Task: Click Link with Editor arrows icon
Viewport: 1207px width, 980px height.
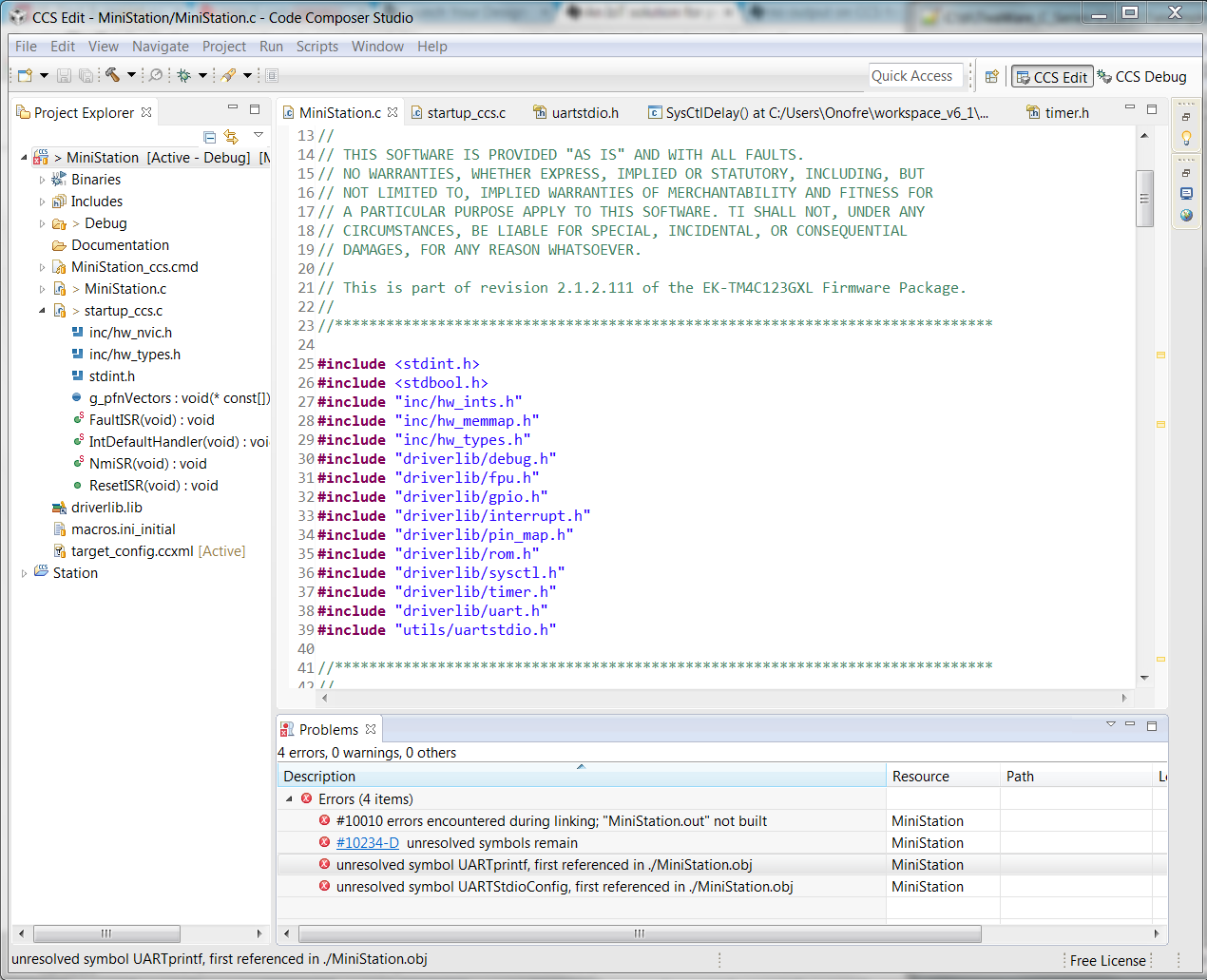Action: tap(231, 137)
